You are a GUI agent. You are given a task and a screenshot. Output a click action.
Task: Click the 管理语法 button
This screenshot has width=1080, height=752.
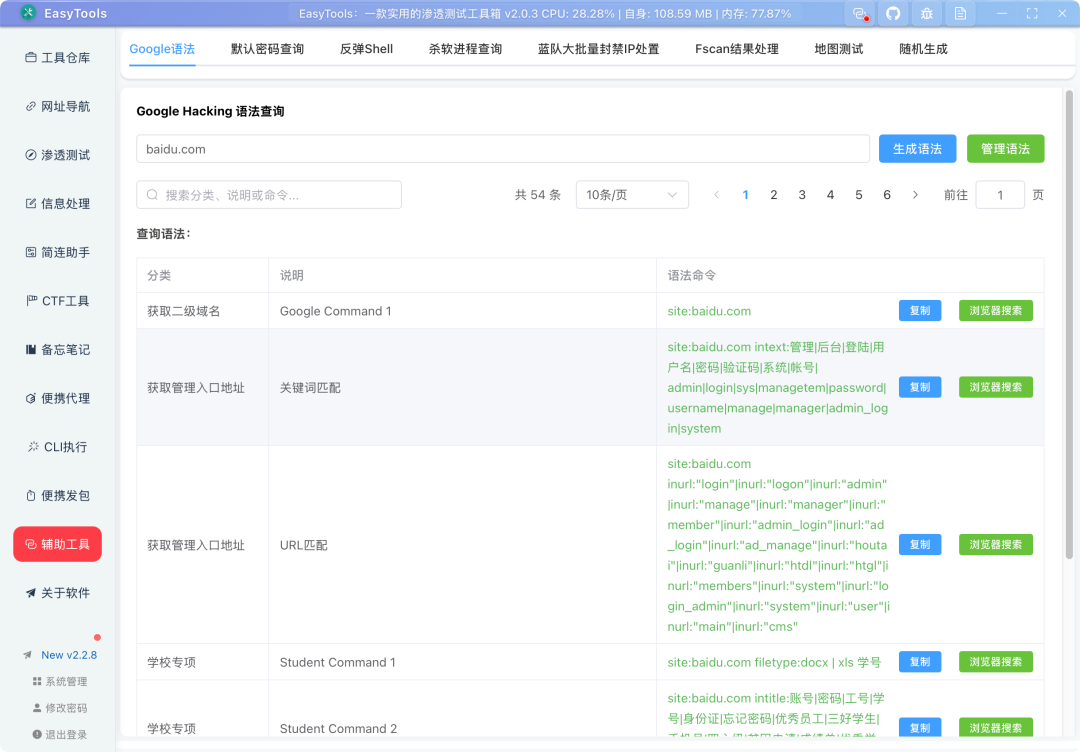(x=1005, y=149)
